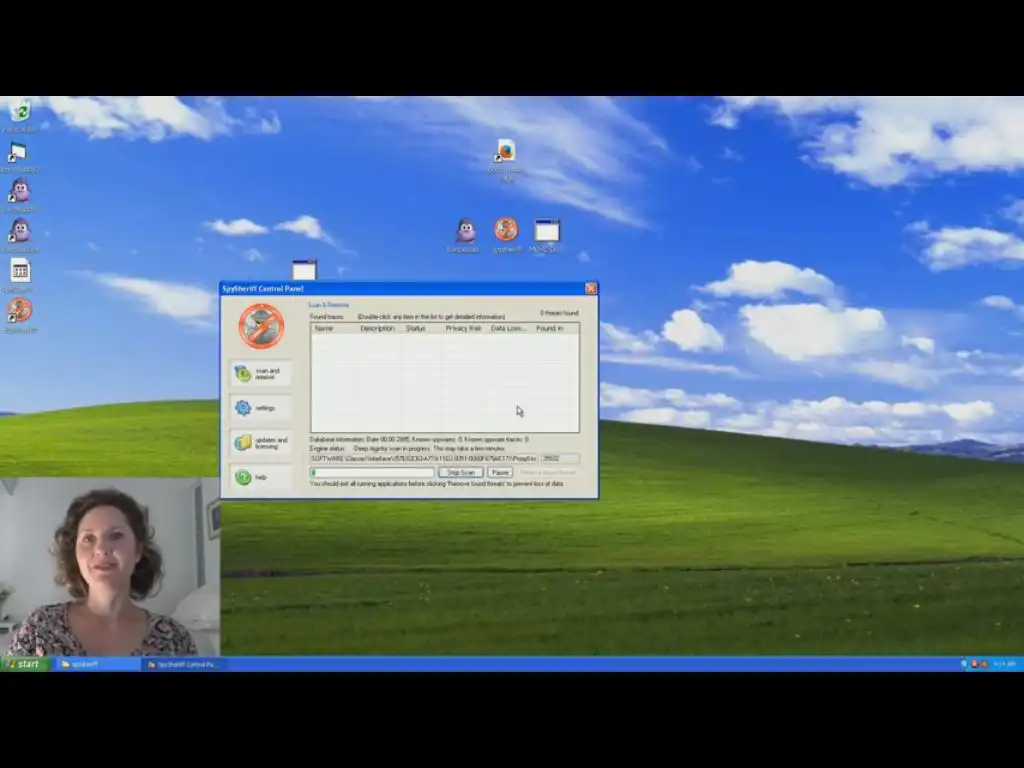Open the Firefox HTML document icon on desktop

505,152
